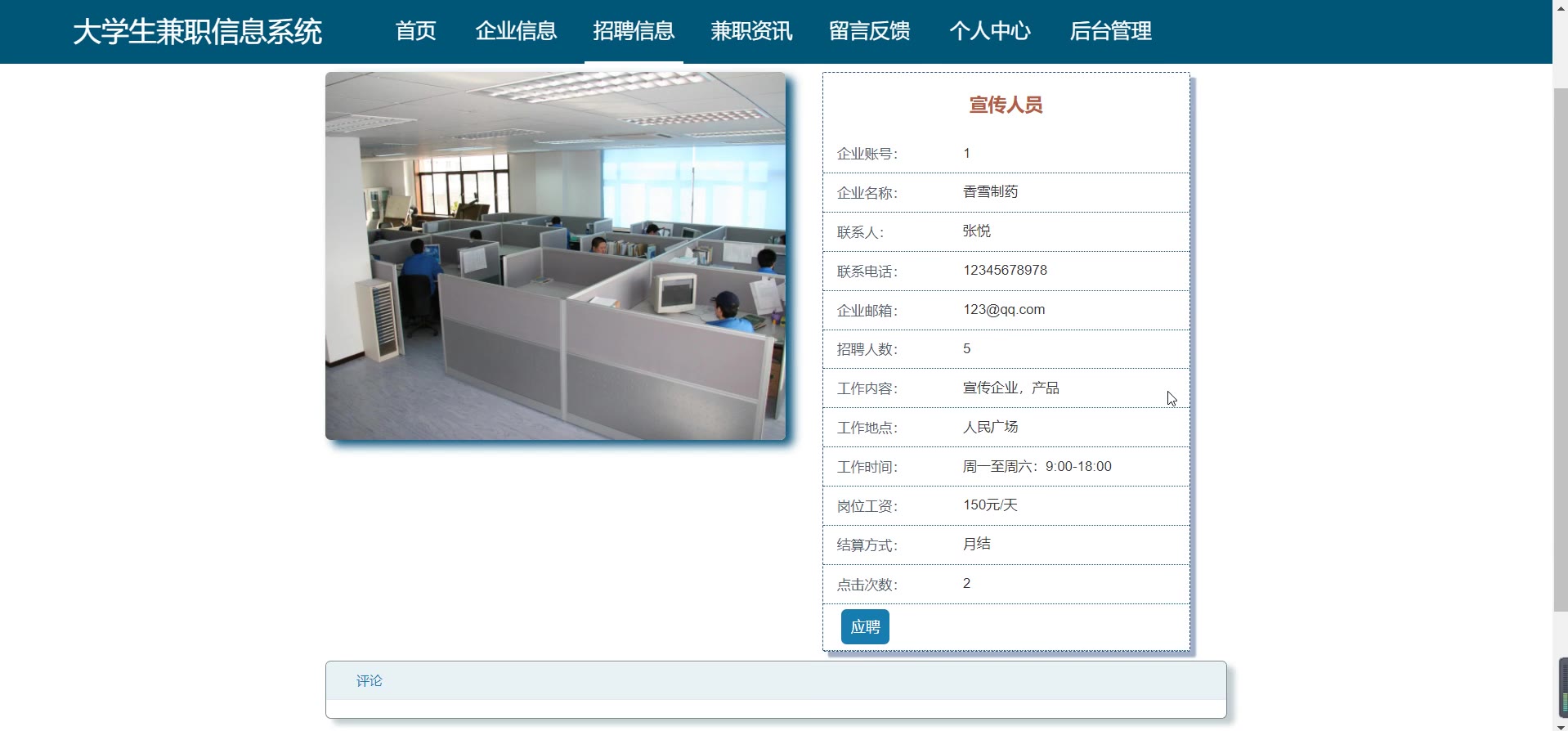The image size is (1568, 731).
Task: Click the 结算方式 field label
Action: click(867, 545)
